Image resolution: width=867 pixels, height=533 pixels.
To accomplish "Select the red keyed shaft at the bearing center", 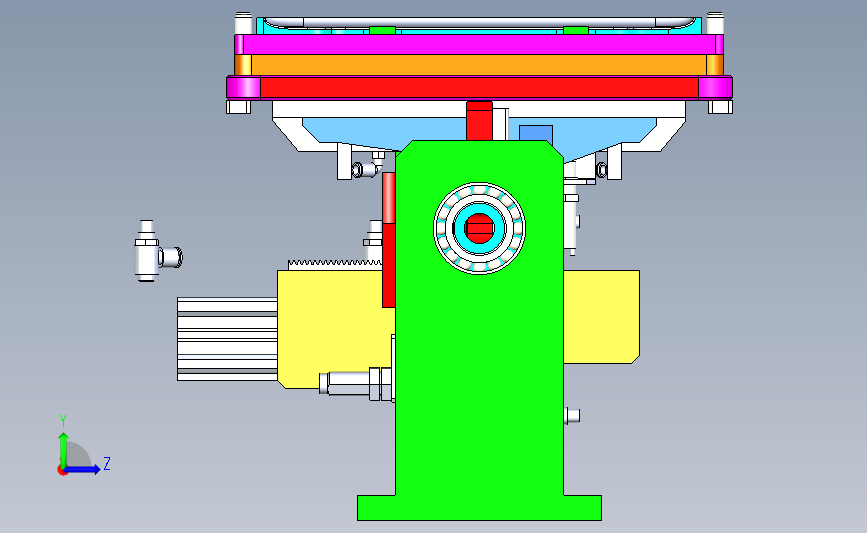I will point(479,228).
